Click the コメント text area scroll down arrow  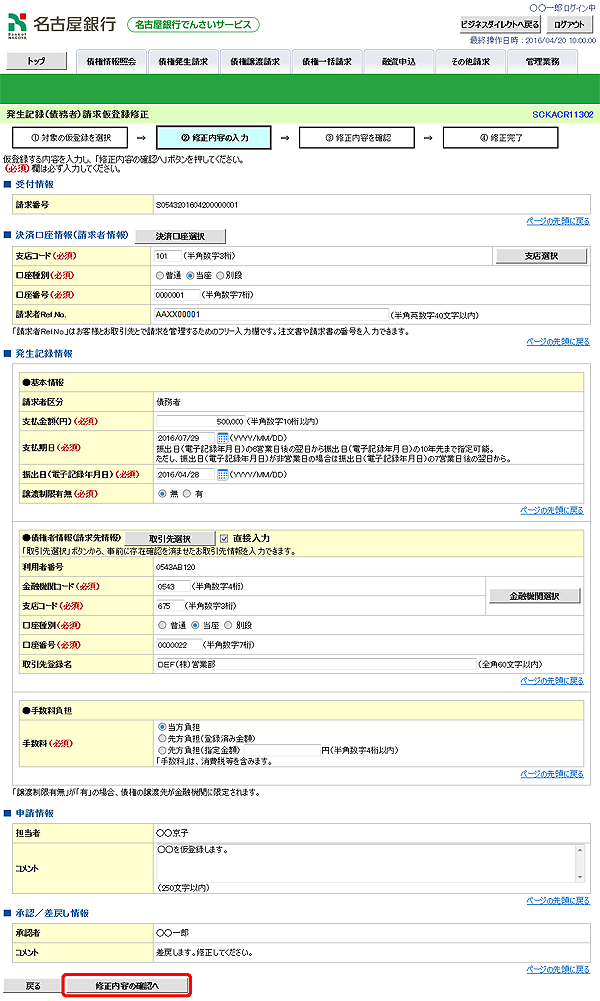tap(580, 877)
